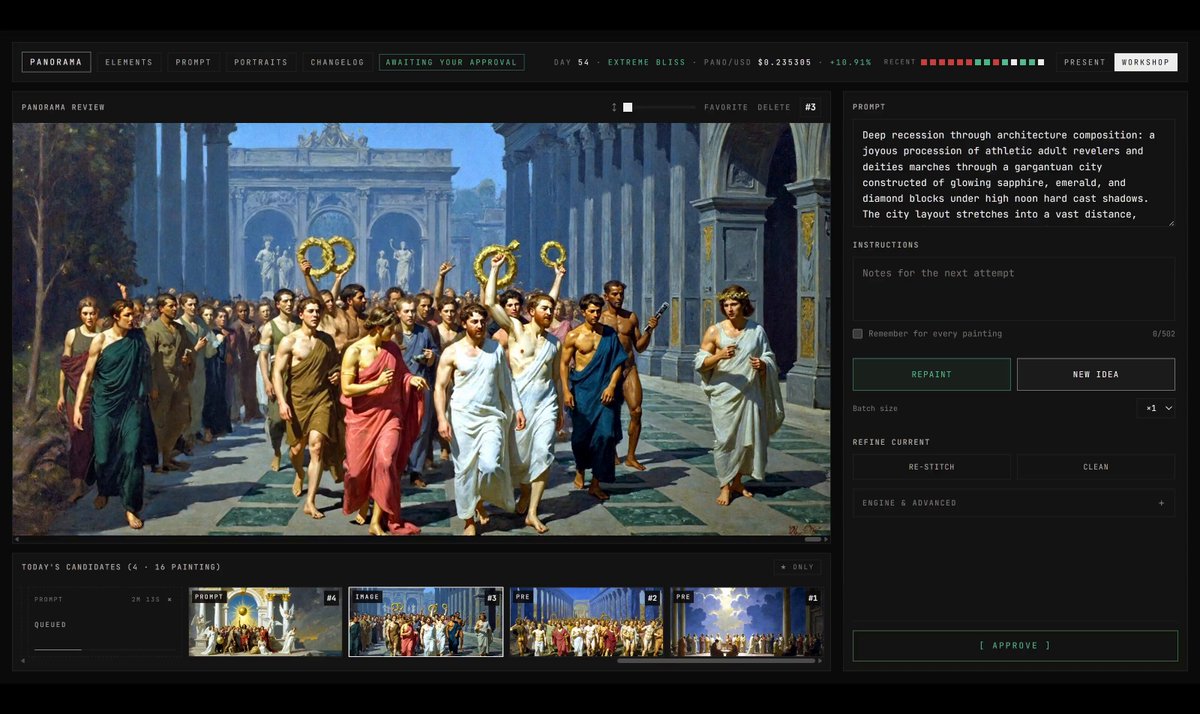Cancel the queued prompt with its × icon

click(169, 599)
